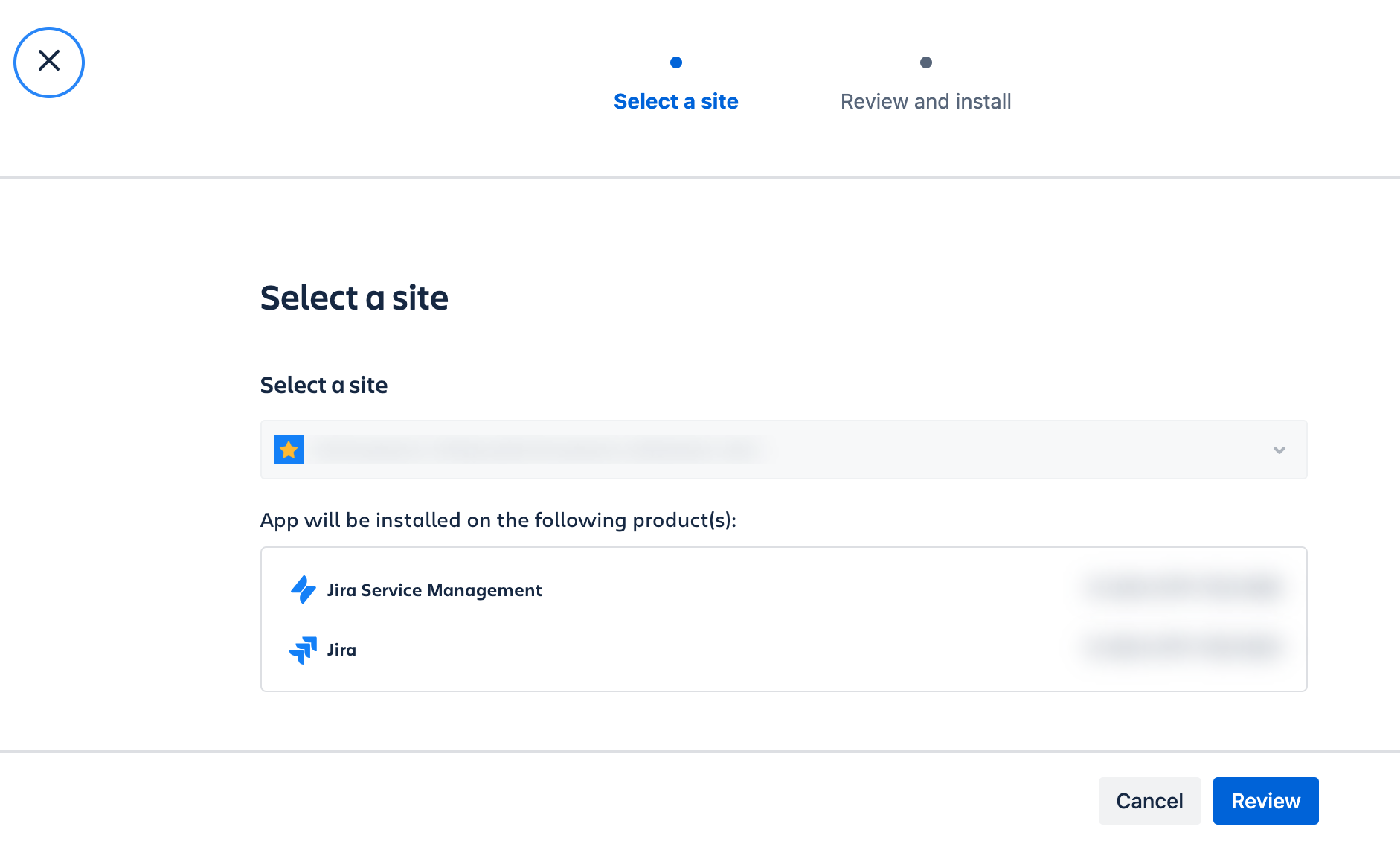Select the Jira Service Management product name
Image resolution: width=1400 pixels, height=844 pixels.
tap(434, 590)
